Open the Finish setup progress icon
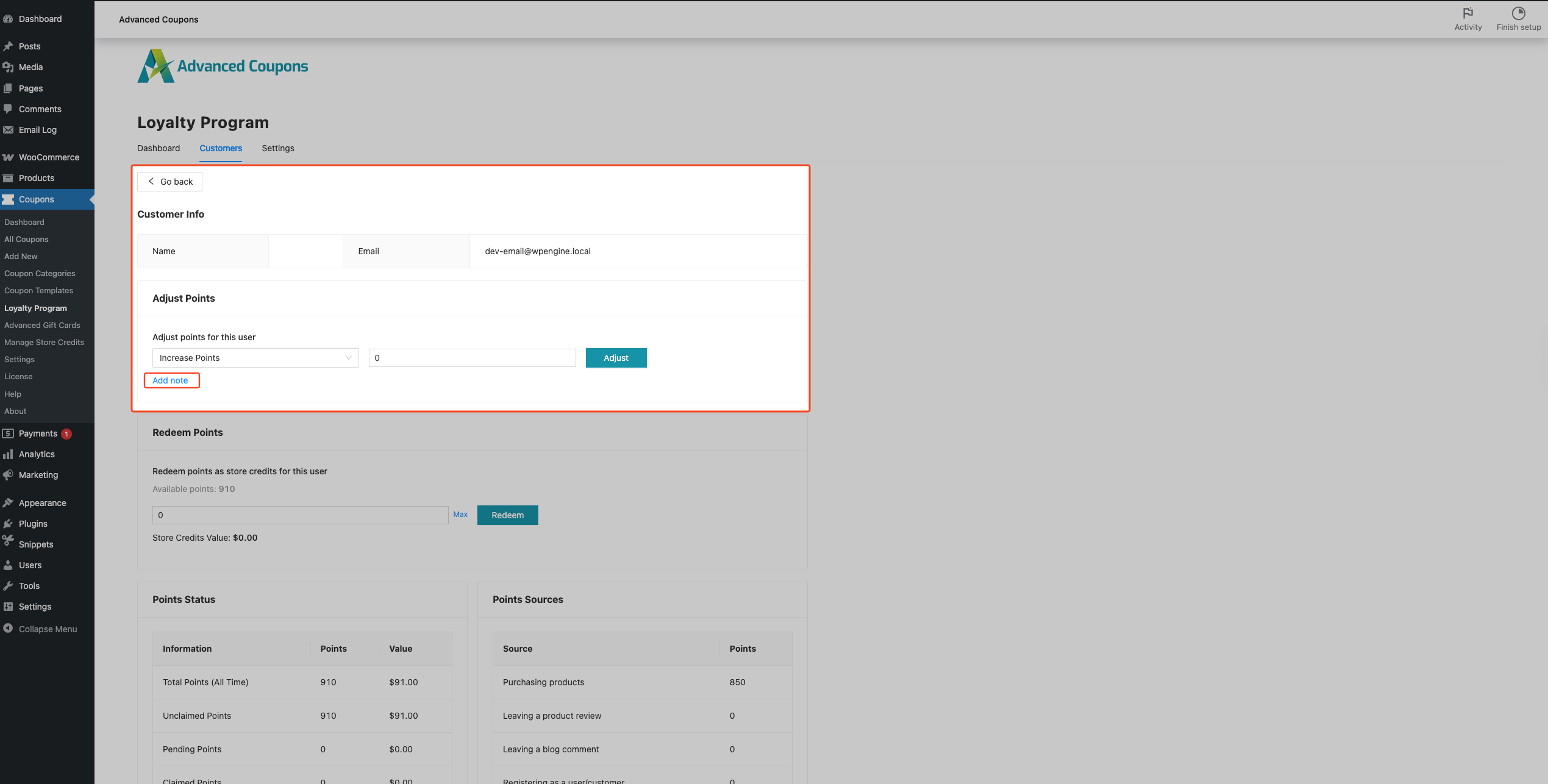 coord(1518,13)
